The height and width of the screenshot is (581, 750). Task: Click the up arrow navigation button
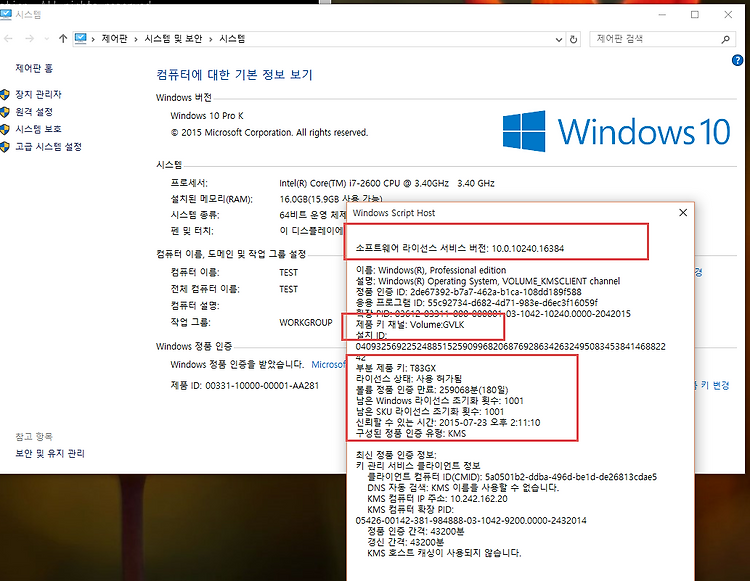[x=63, y=39]
